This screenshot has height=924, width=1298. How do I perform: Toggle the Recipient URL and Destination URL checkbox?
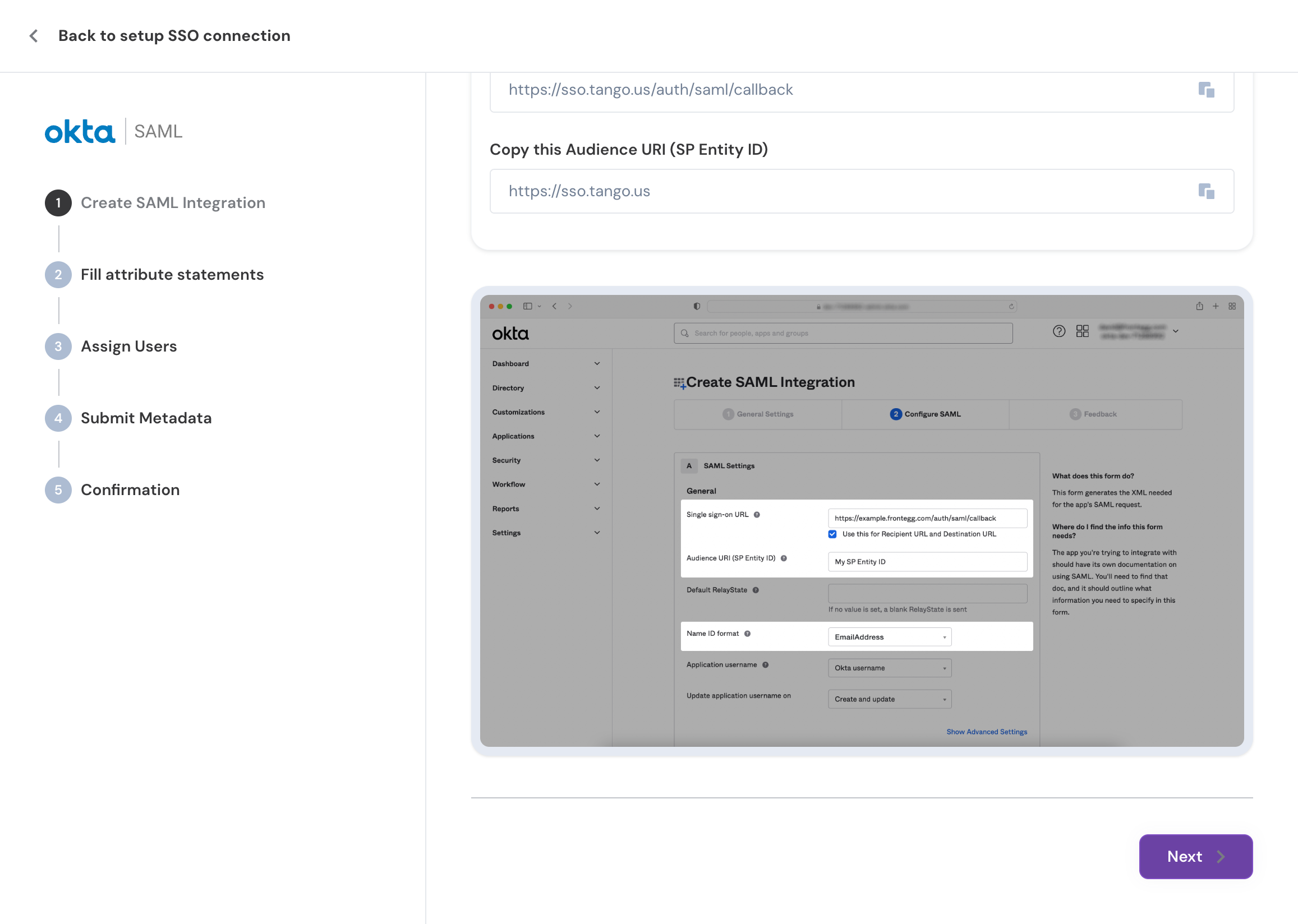[832, 534]
